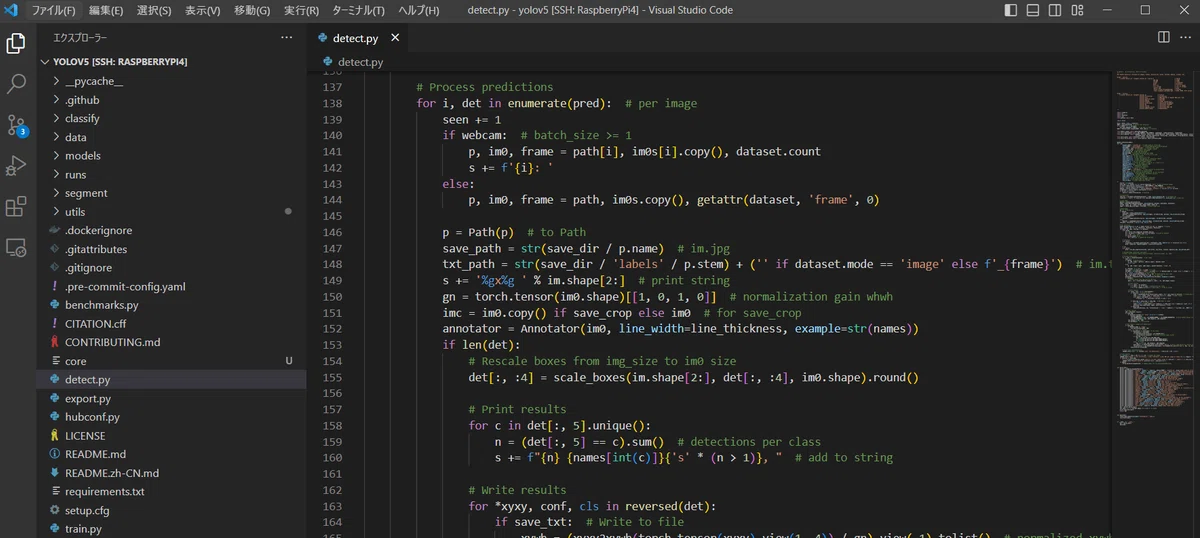Select detect.py in file explorer

pos(171,380)
